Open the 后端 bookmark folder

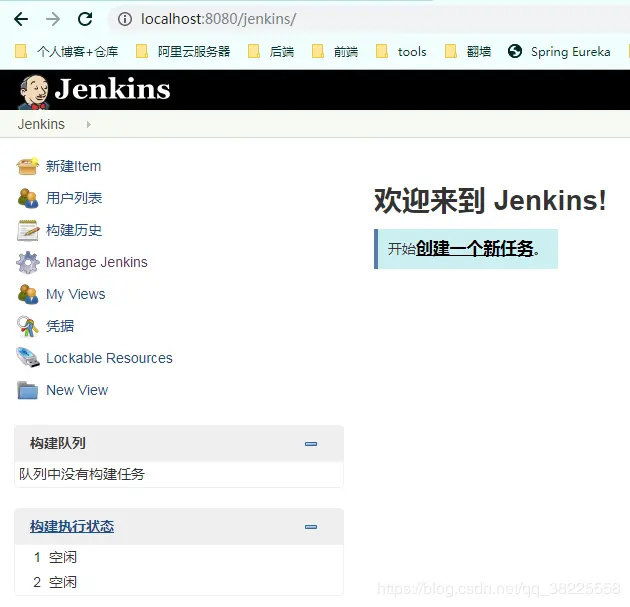(271, 51)
